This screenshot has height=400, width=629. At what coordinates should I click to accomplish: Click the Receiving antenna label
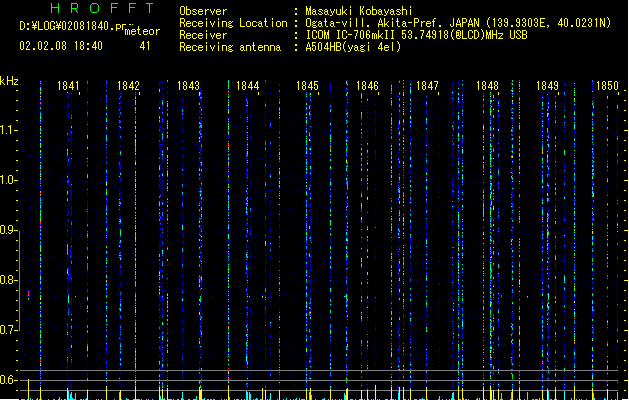(230, 47)
